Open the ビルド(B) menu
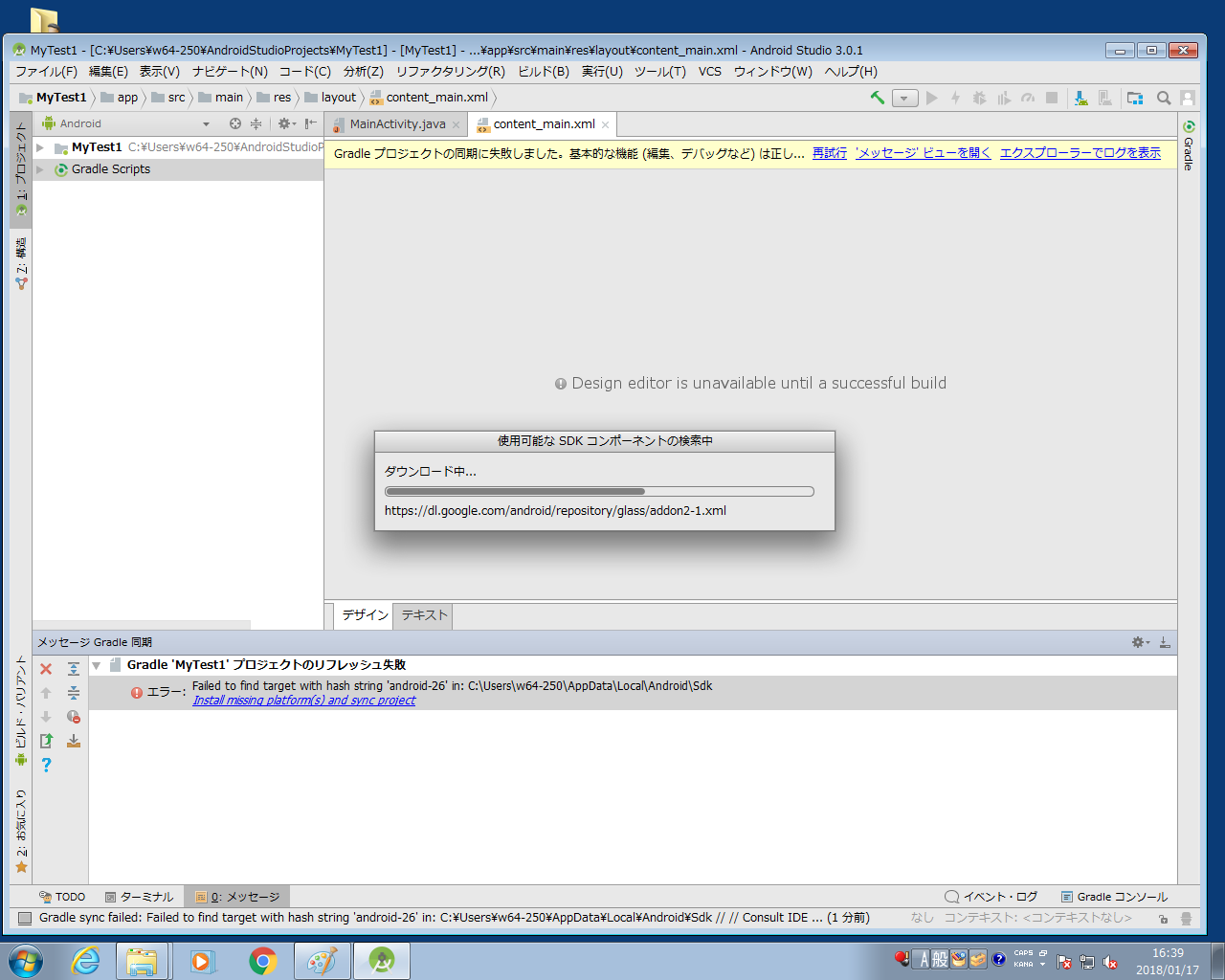The width and height of the screenshot is (1225, 980). point(543,72)
